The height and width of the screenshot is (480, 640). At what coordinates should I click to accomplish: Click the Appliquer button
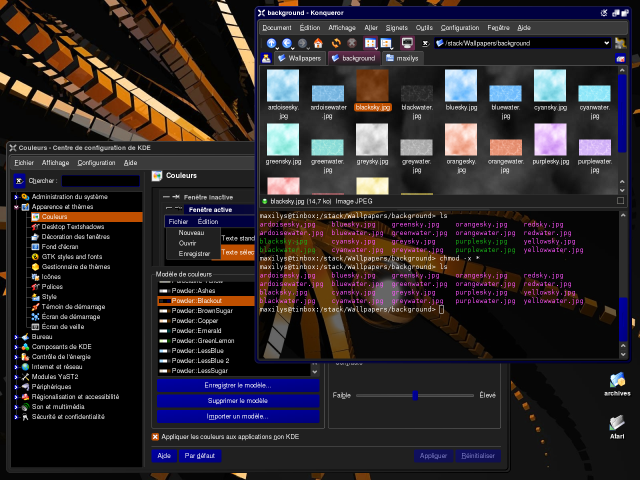pyautogui.click(x=433, y=456)
